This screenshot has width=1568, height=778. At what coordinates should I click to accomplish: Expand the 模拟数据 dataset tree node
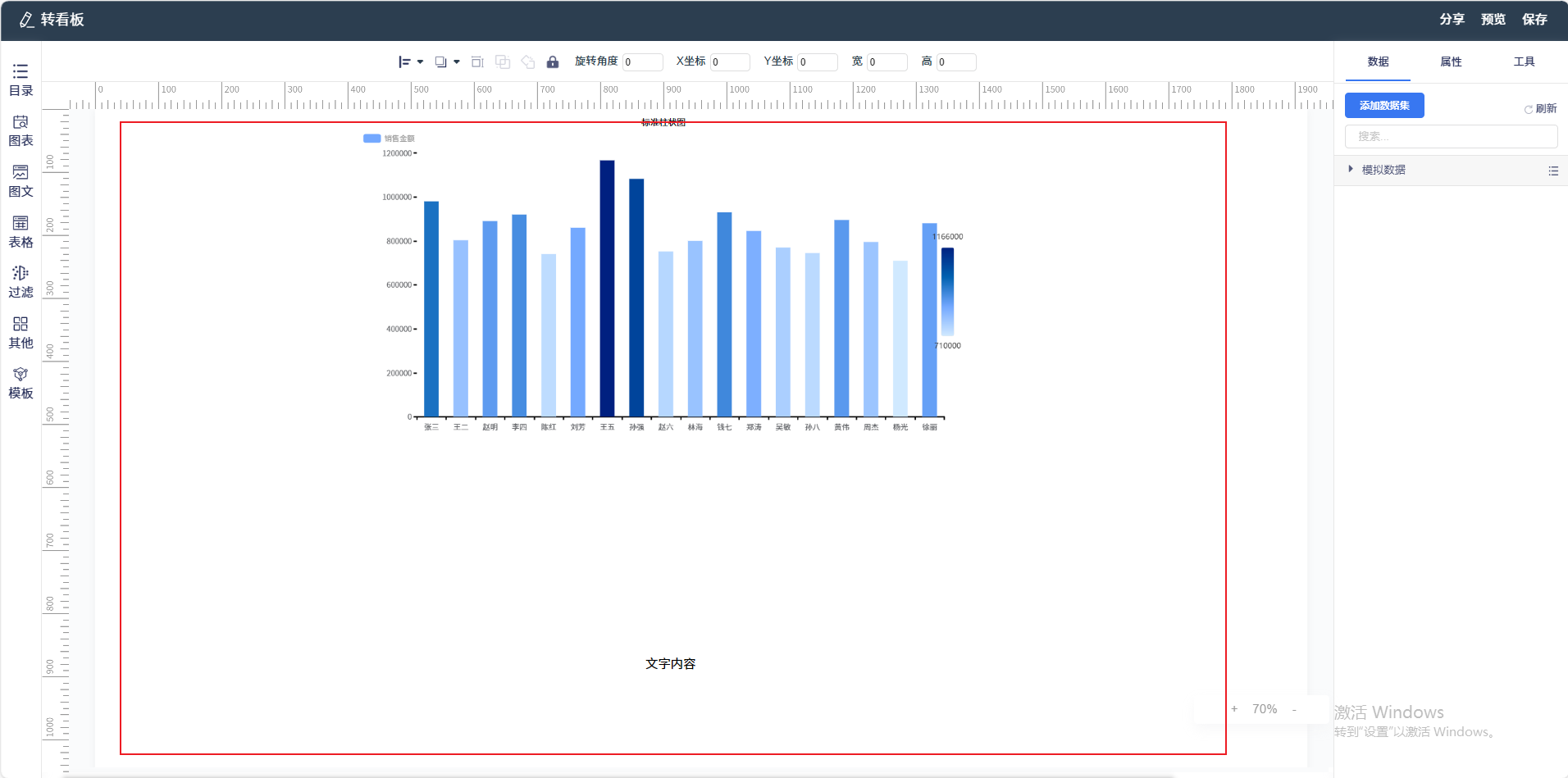click(1351, 170)
